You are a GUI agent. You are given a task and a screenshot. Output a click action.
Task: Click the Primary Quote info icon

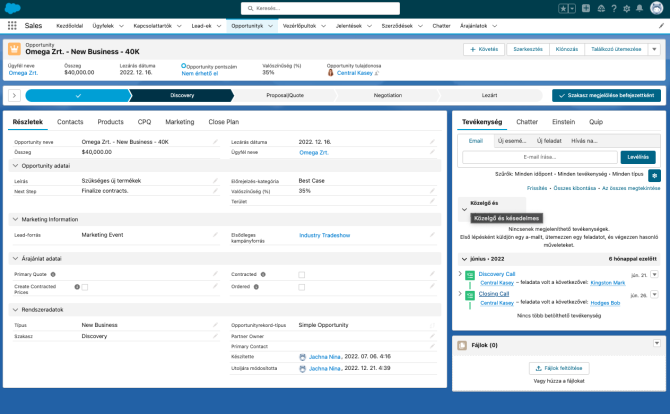click(x=53, y=273)
